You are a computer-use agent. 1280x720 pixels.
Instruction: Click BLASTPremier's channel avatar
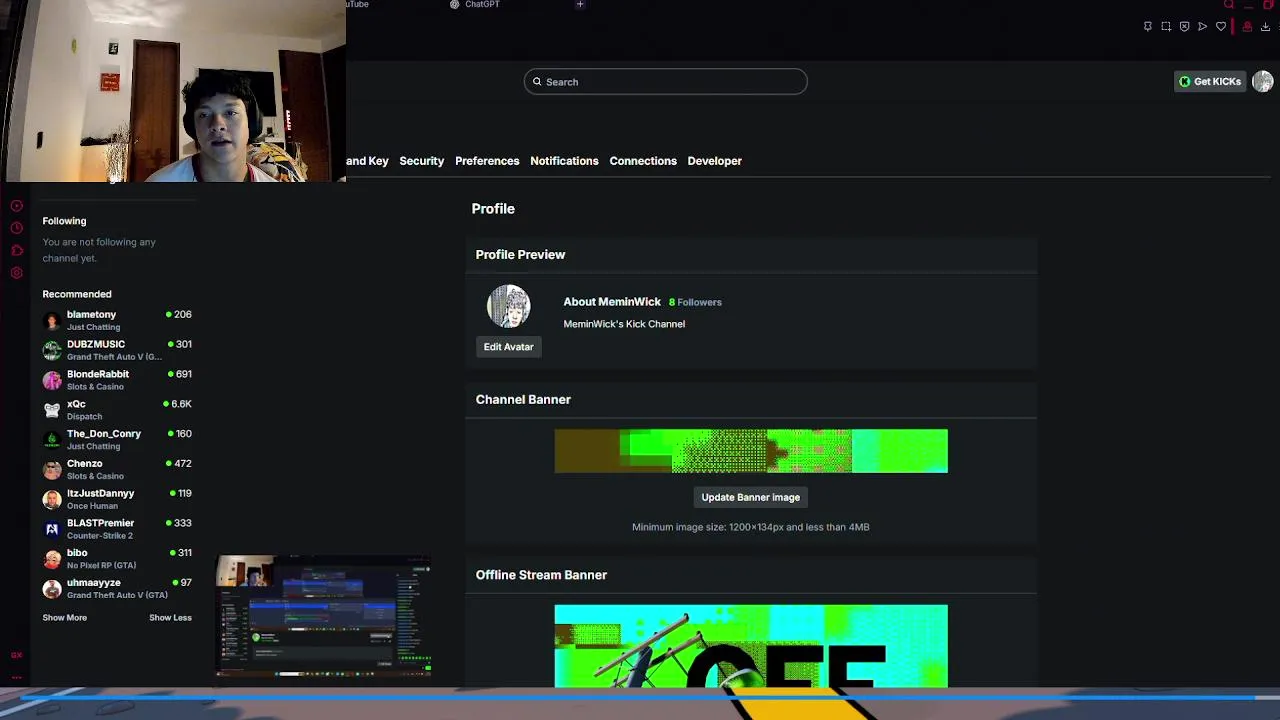[52, 529]
